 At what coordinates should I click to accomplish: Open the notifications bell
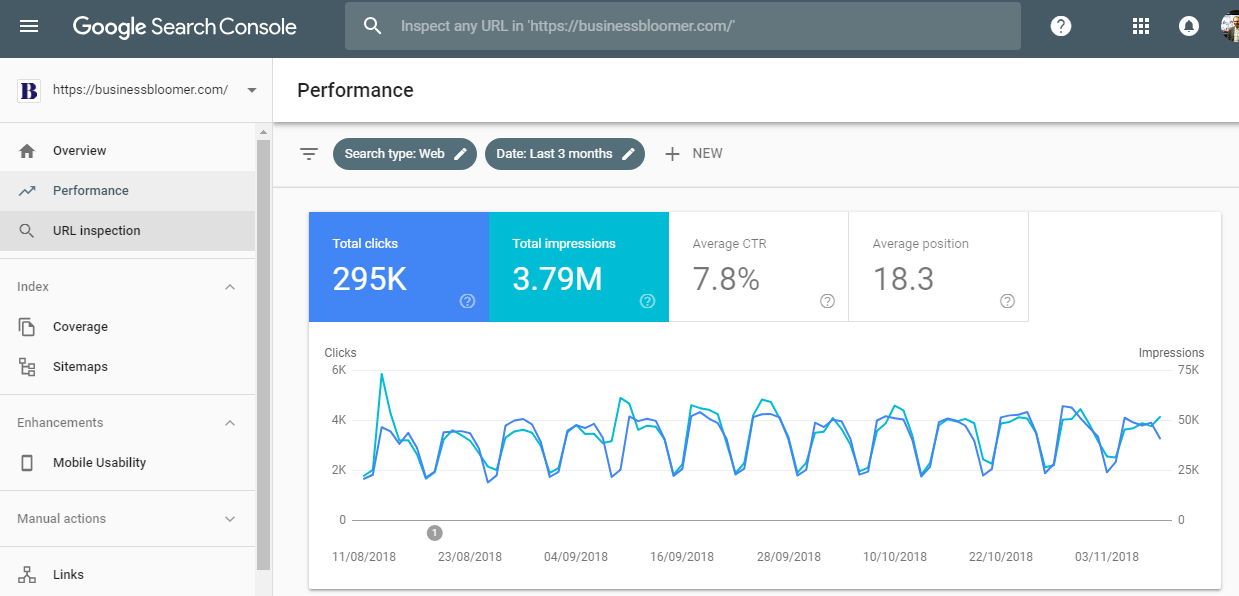click(1189, 26)
